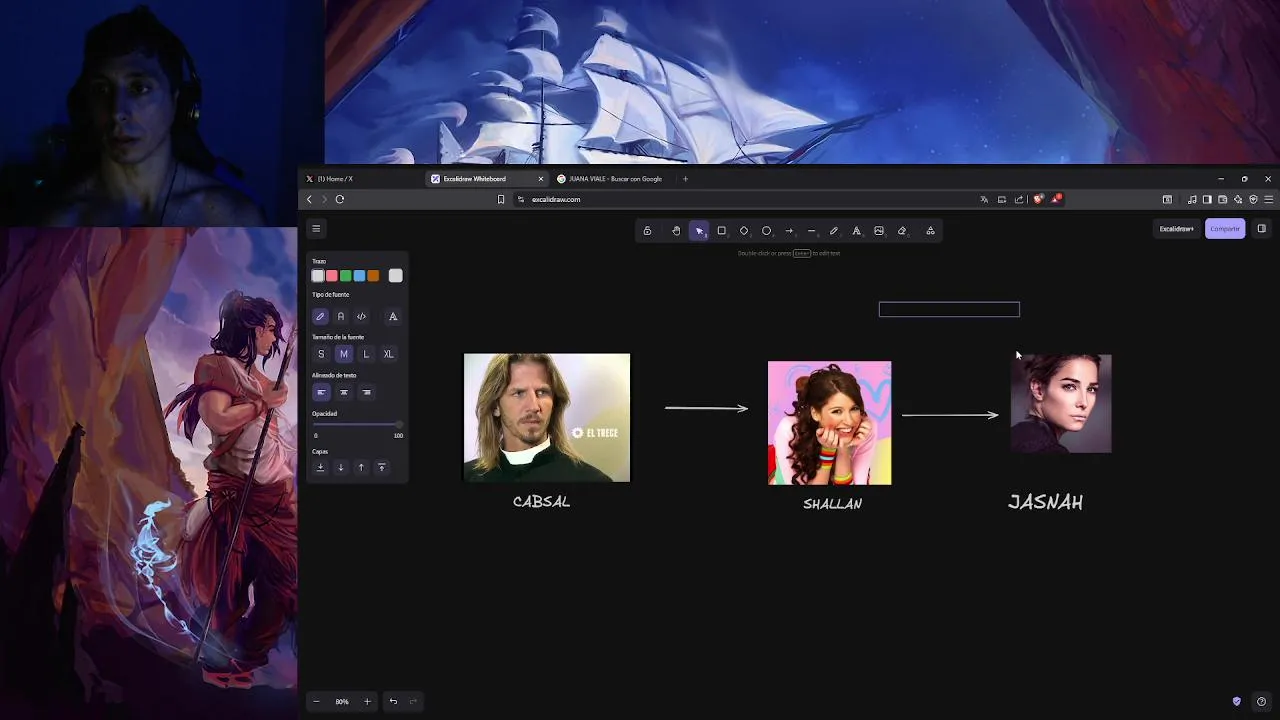
Task: Click the Opacidad slider track
Action: tap(357, 425)
